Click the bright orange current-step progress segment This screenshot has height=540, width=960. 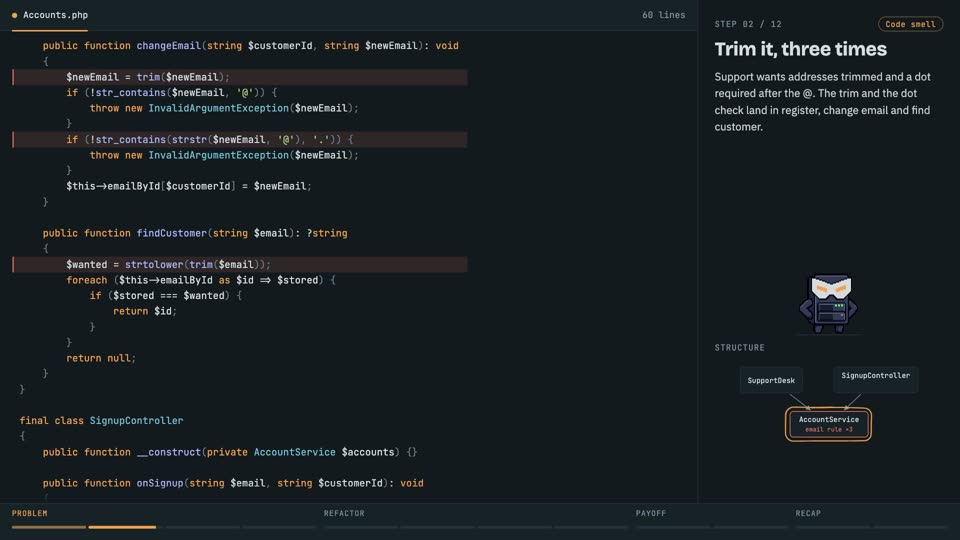point(122,527)
